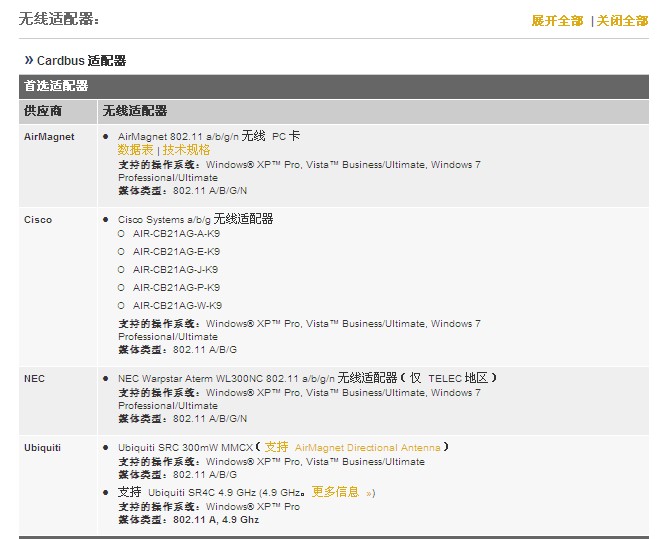Image resolution: width=657 pixels, height=539 pixels.
Task: Click the arrow icon after 更多信息
Action: (369, 493)
